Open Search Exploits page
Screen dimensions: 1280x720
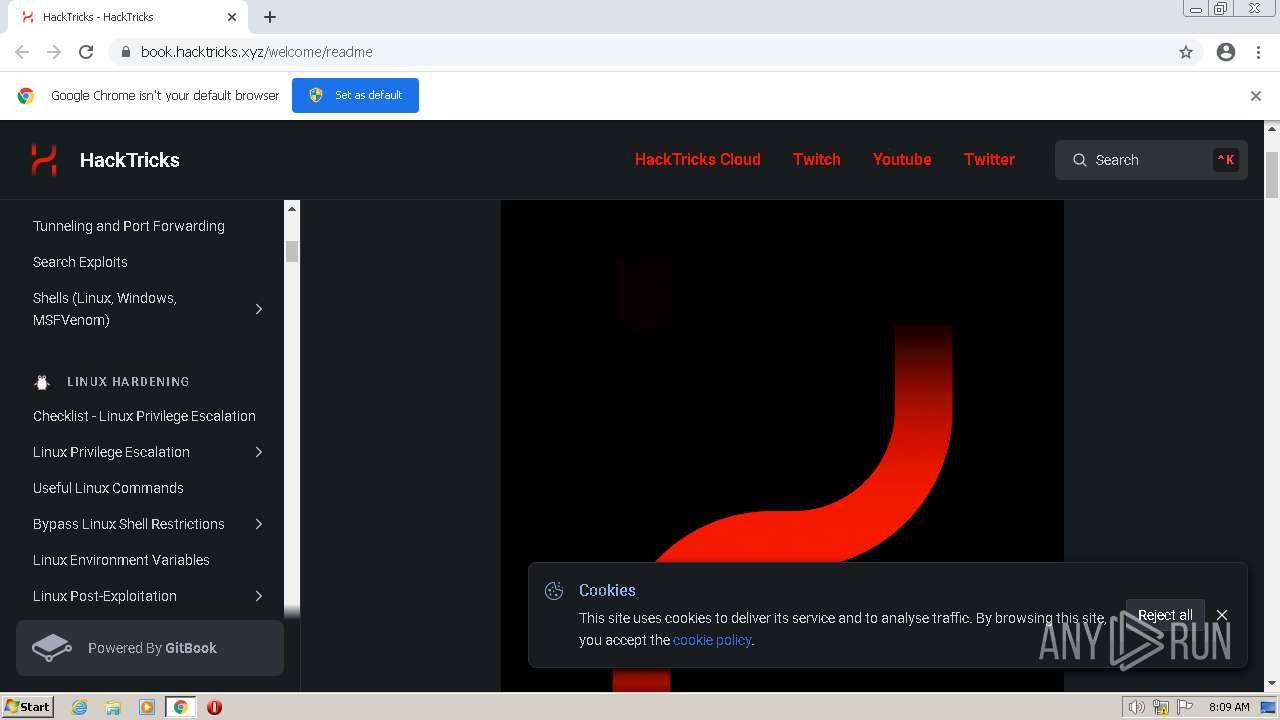coord(80,262)
